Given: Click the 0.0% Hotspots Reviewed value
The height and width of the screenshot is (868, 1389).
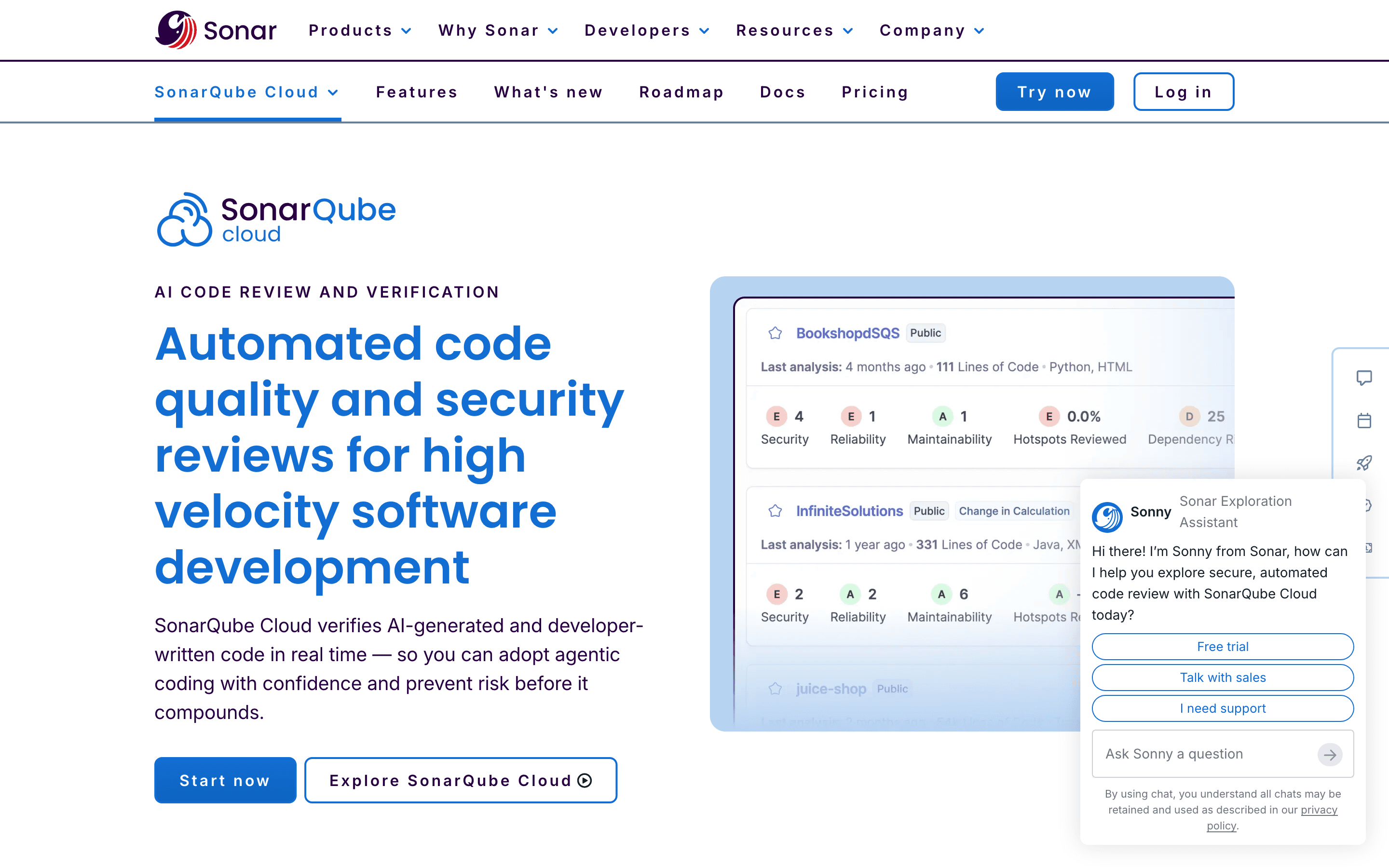Looking at the screenshot, I should point(1083,416).
